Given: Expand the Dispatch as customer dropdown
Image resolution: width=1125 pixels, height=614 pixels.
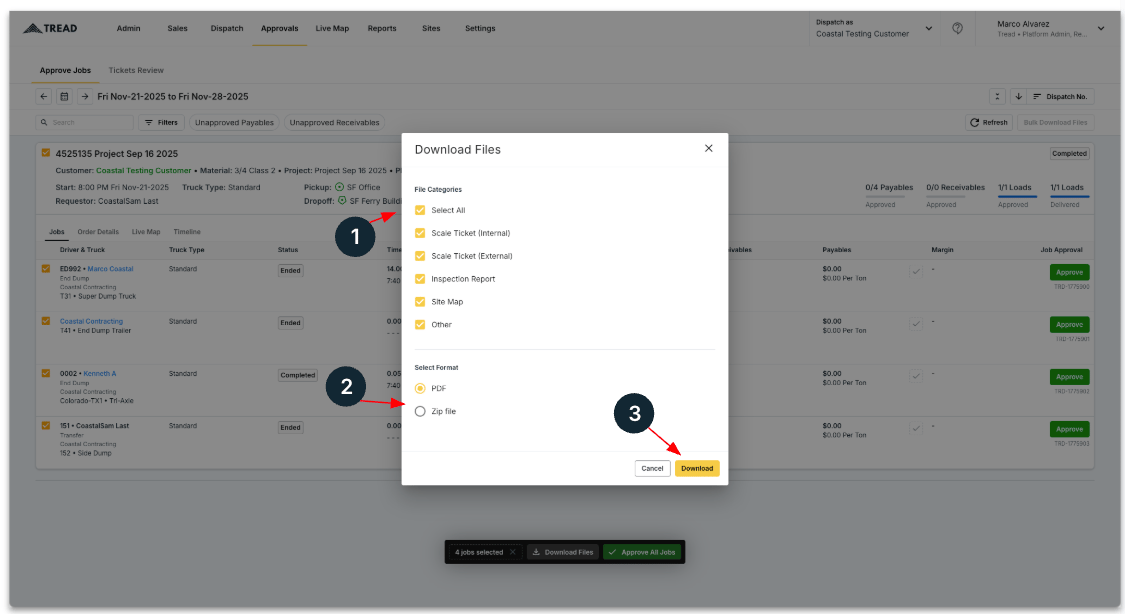Looking at the screenshot, I should pos(928,29).
